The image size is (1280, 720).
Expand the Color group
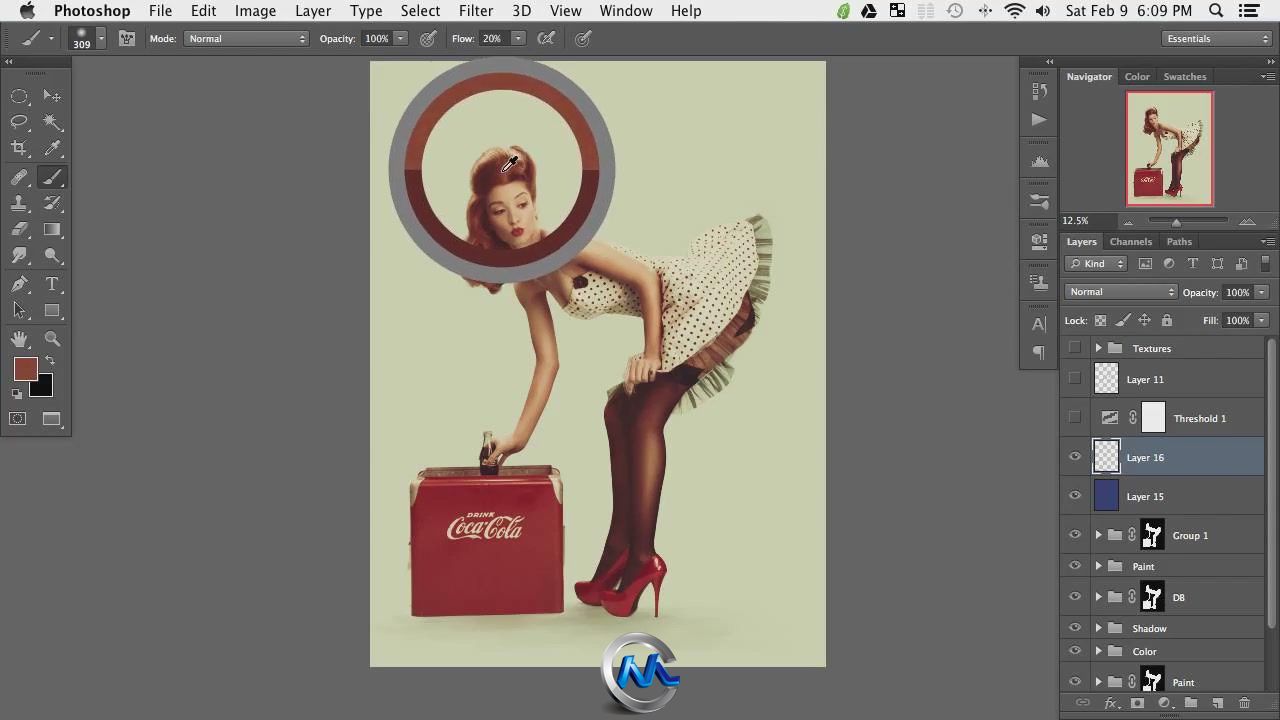(1098, 651)
